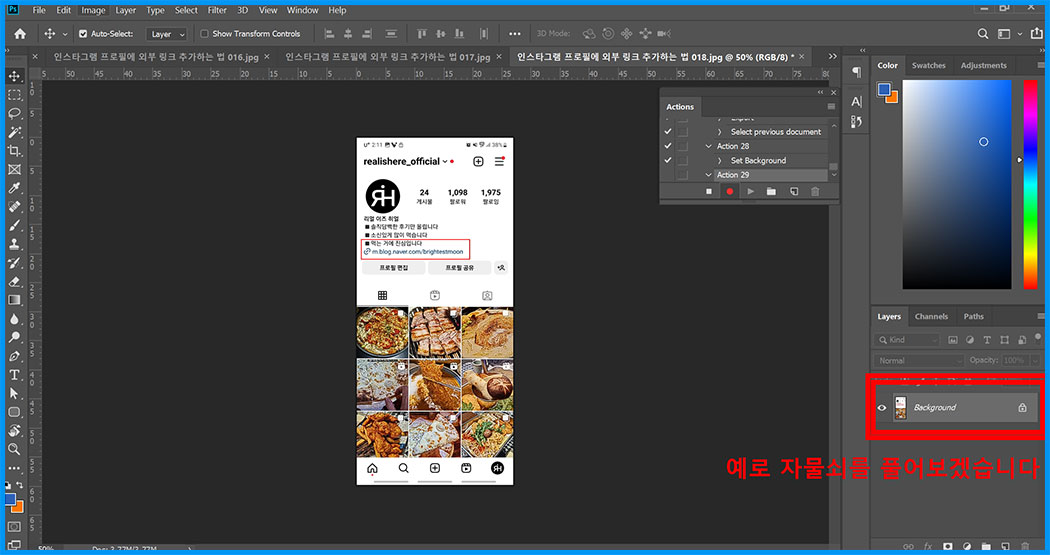Select the Brush tool
Image resolution: width=1050 pixels, height=555 pixels.
pos(14,226)
